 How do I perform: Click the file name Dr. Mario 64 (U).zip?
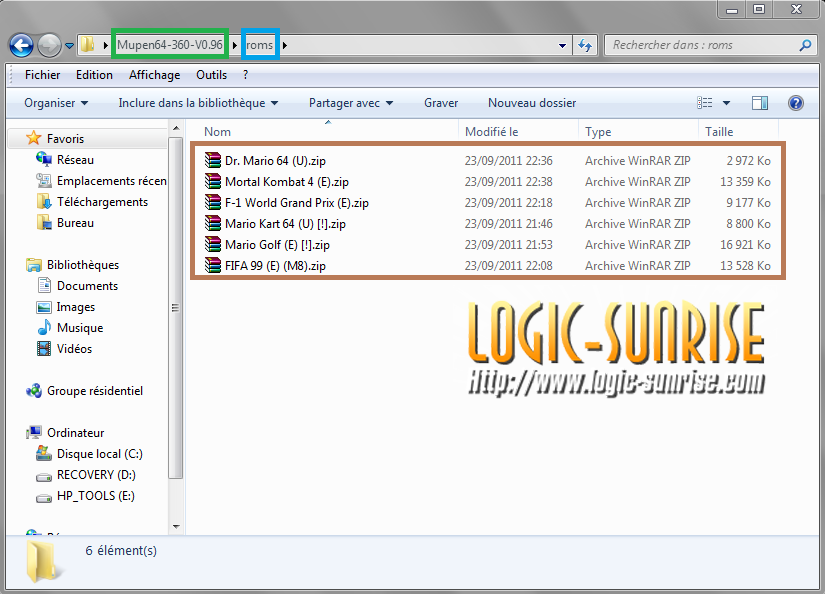click(x=275, y=160)
